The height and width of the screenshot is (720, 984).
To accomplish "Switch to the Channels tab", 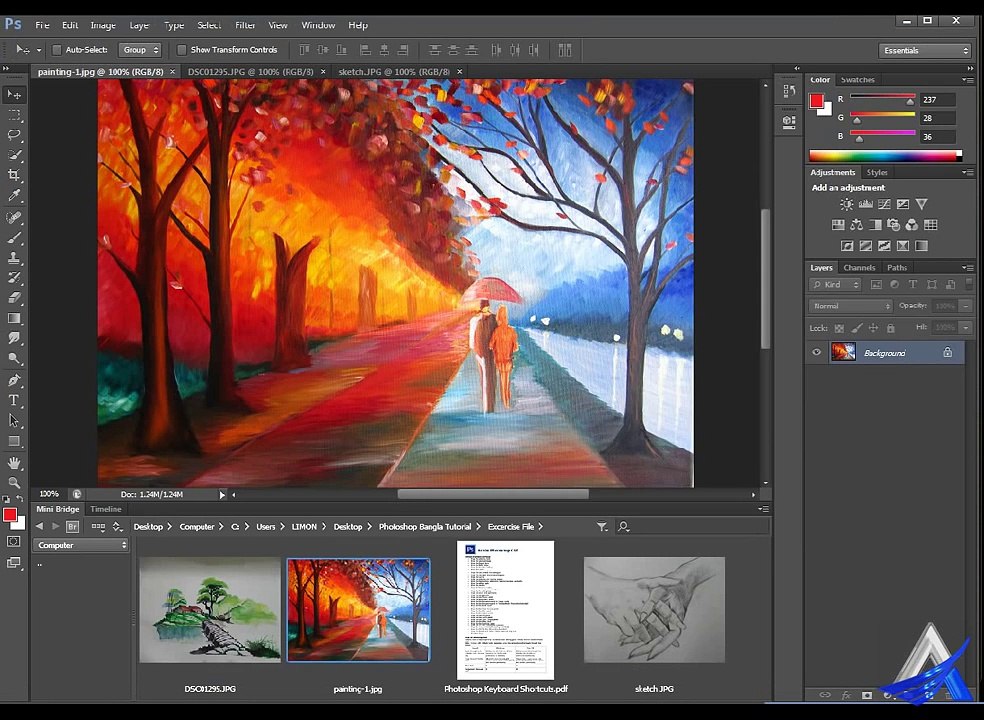I will pyautogui.click(x=859, y=267).
